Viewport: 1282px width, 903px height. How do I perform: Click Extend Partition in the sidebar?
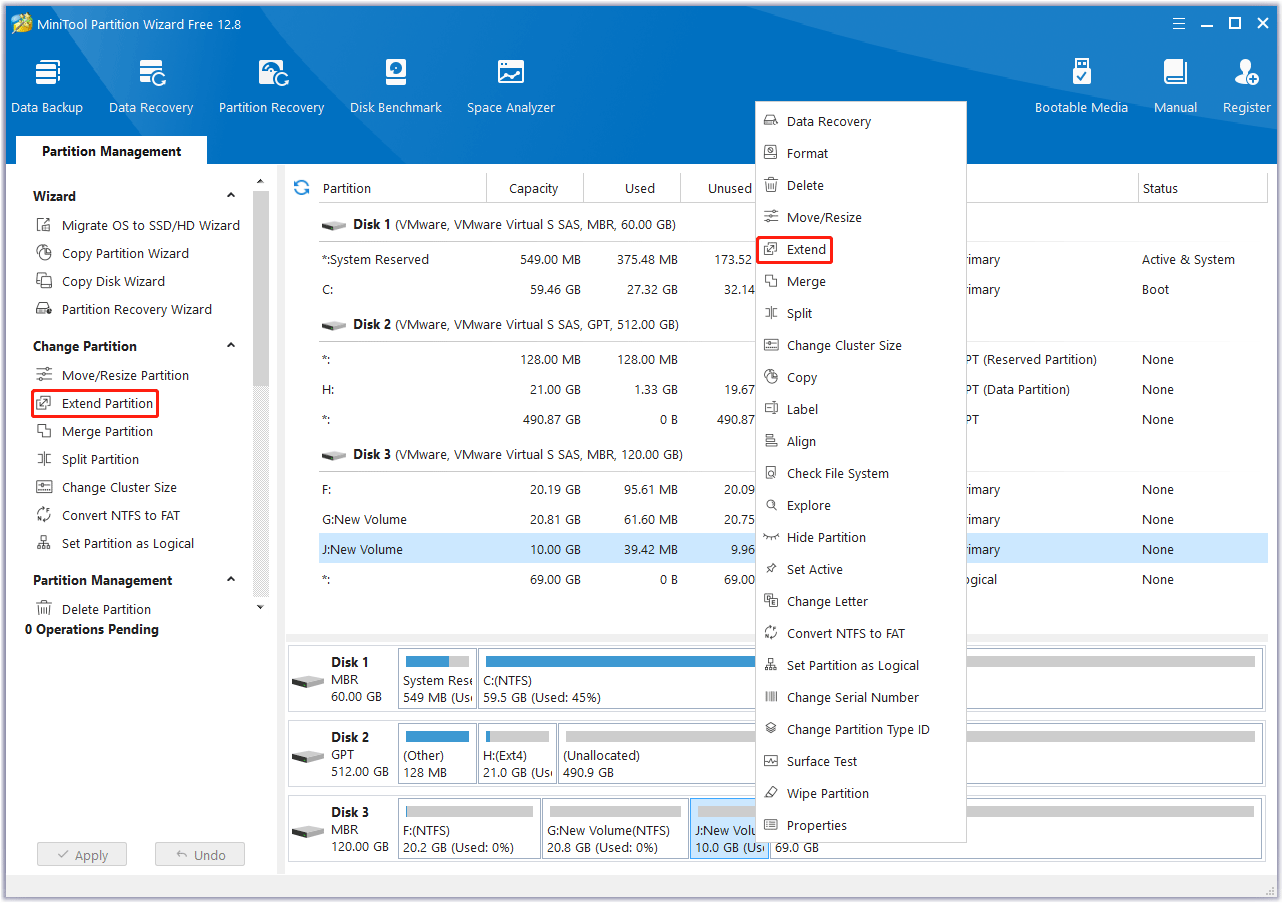tap(95, 403)
